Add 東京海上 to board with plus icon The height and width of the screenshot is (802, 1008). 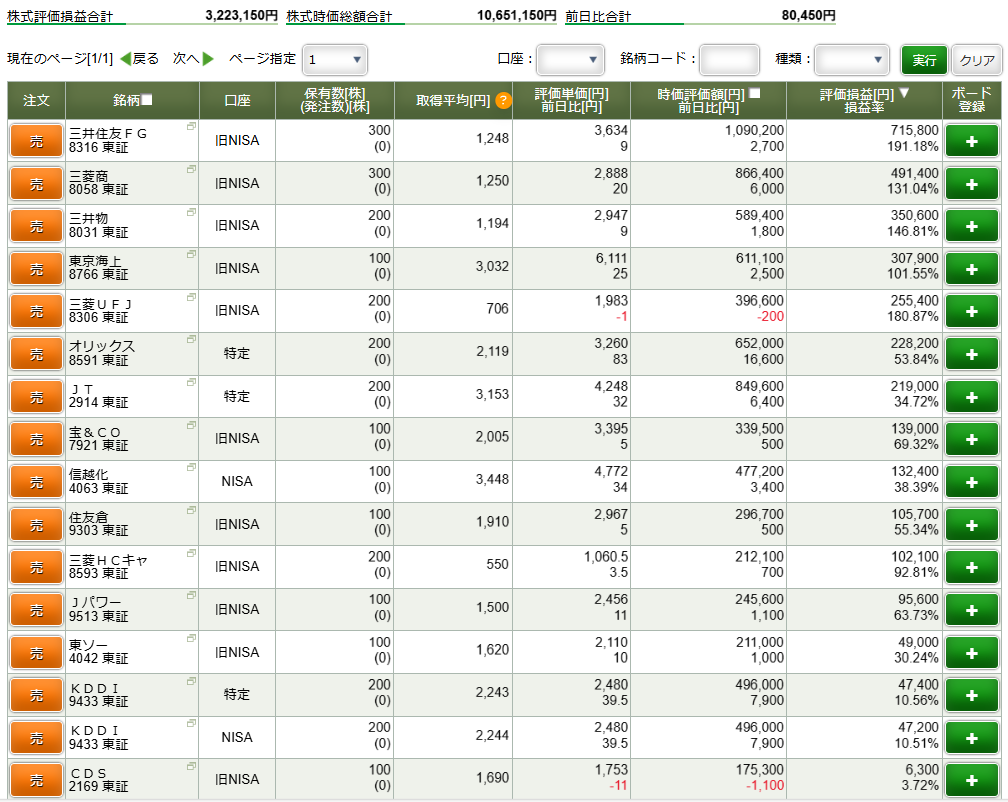coord(971,269)
